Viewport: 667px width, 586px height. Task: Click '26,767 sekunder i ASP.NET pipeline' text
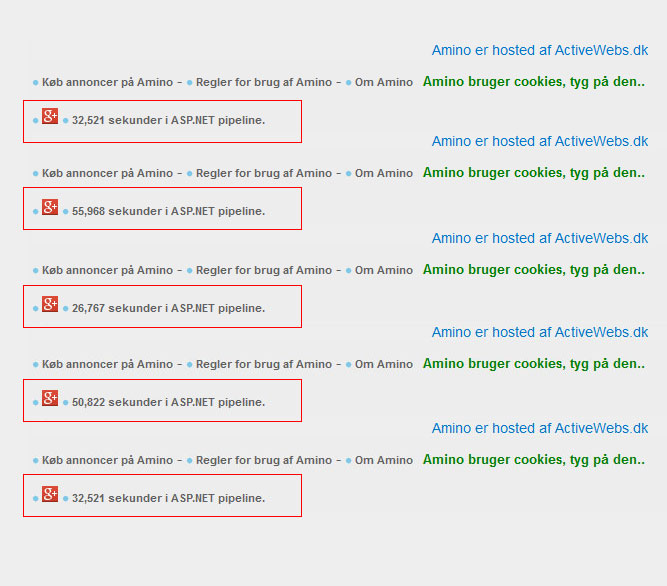coord(168,308)
